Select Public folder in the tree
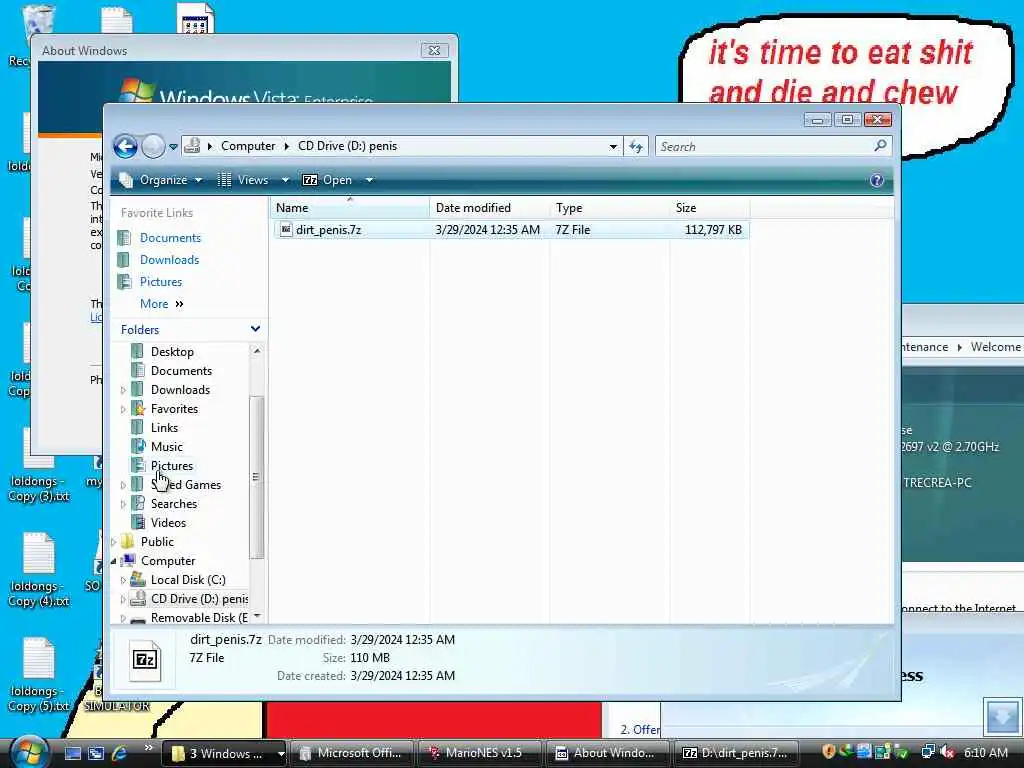The width and height of the screenshot is (1024, 768). tap(157, 541)
